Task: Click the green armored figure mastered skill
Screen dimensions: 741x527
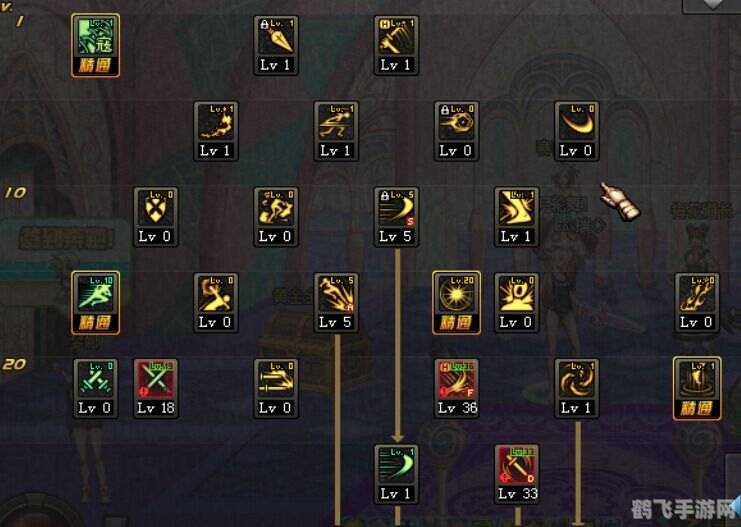Action: click(95, 45)
